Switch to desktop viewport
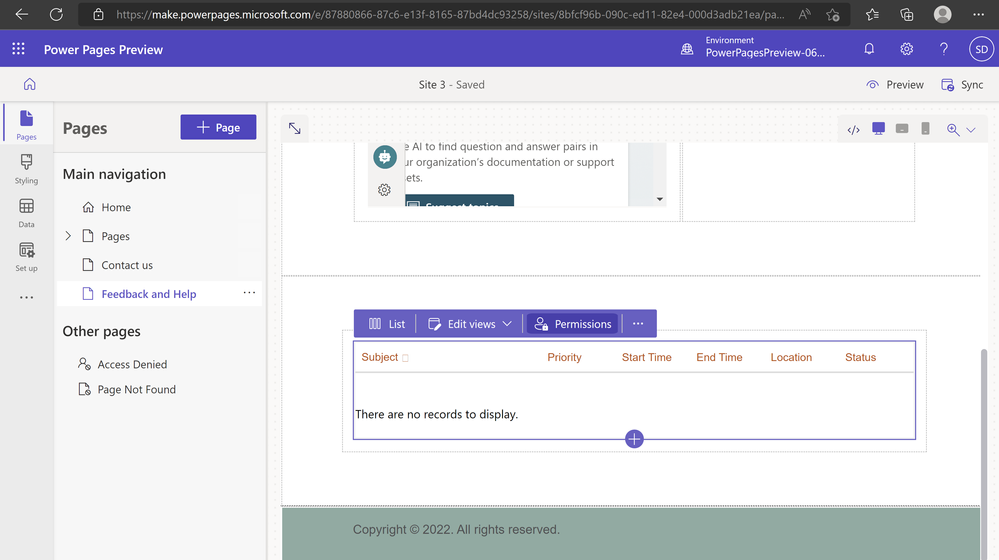Screen dimensions: 999x560 [x=878, y=129]
